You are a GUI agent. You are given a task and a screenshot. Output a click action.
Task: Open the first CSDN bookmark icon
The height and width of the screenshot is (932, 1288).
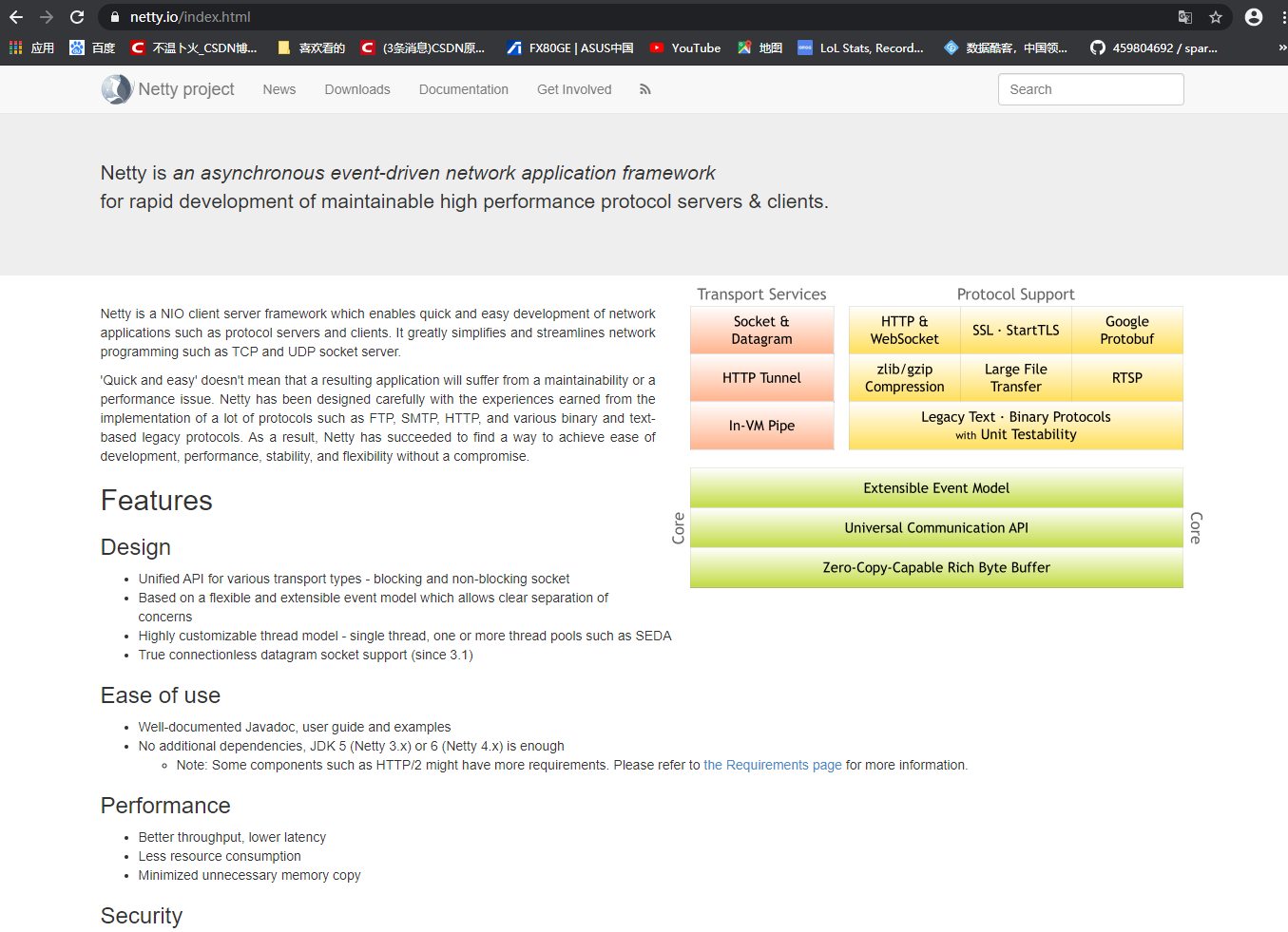(x=138, y=48)
